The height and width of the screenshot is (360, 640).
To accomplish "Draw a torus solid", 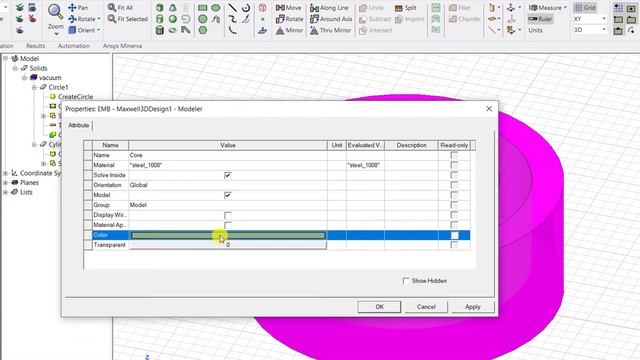I will (173, 30).
